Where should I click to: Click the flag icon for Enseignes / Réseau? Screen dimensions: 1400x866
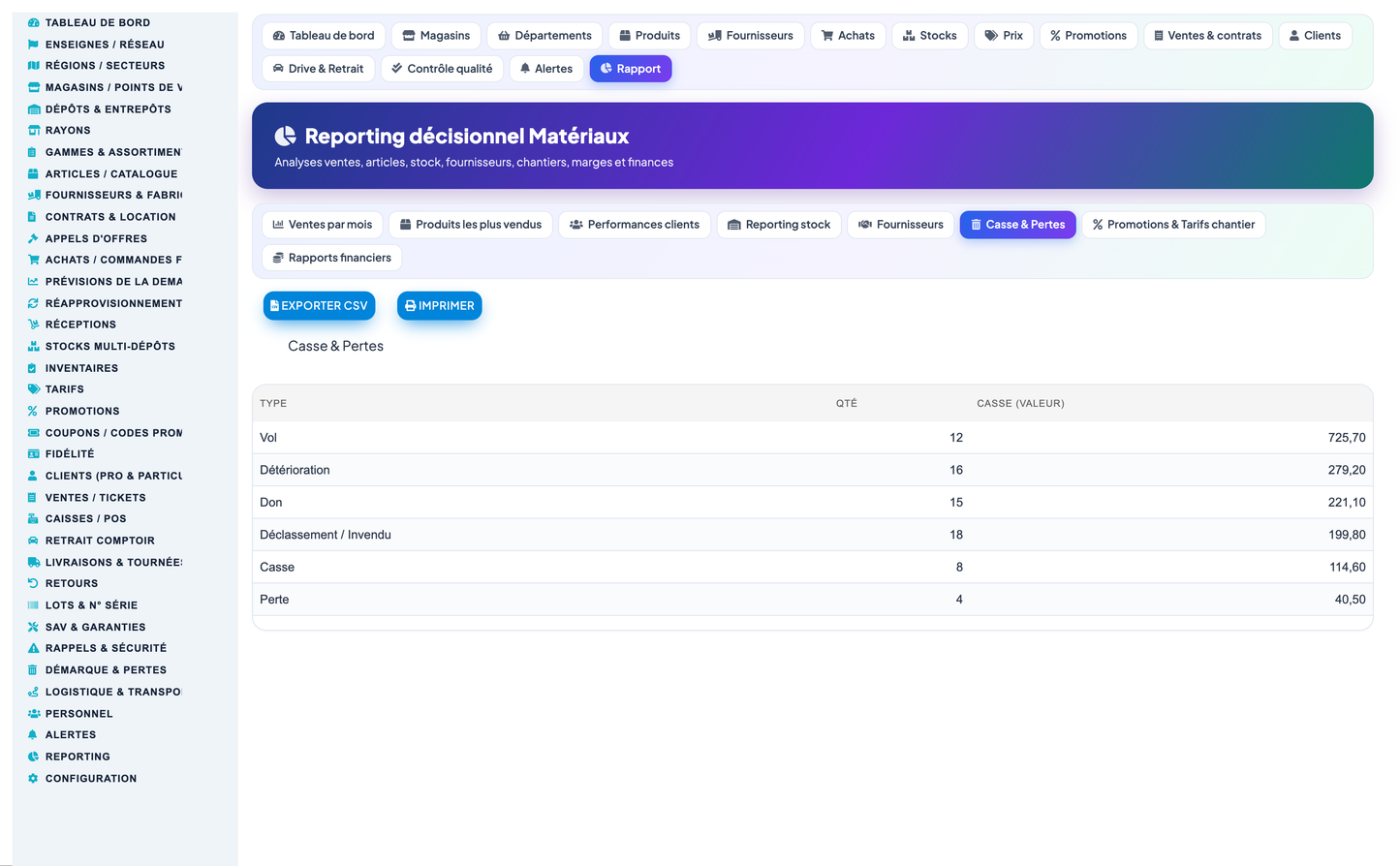tap(33, 45)
